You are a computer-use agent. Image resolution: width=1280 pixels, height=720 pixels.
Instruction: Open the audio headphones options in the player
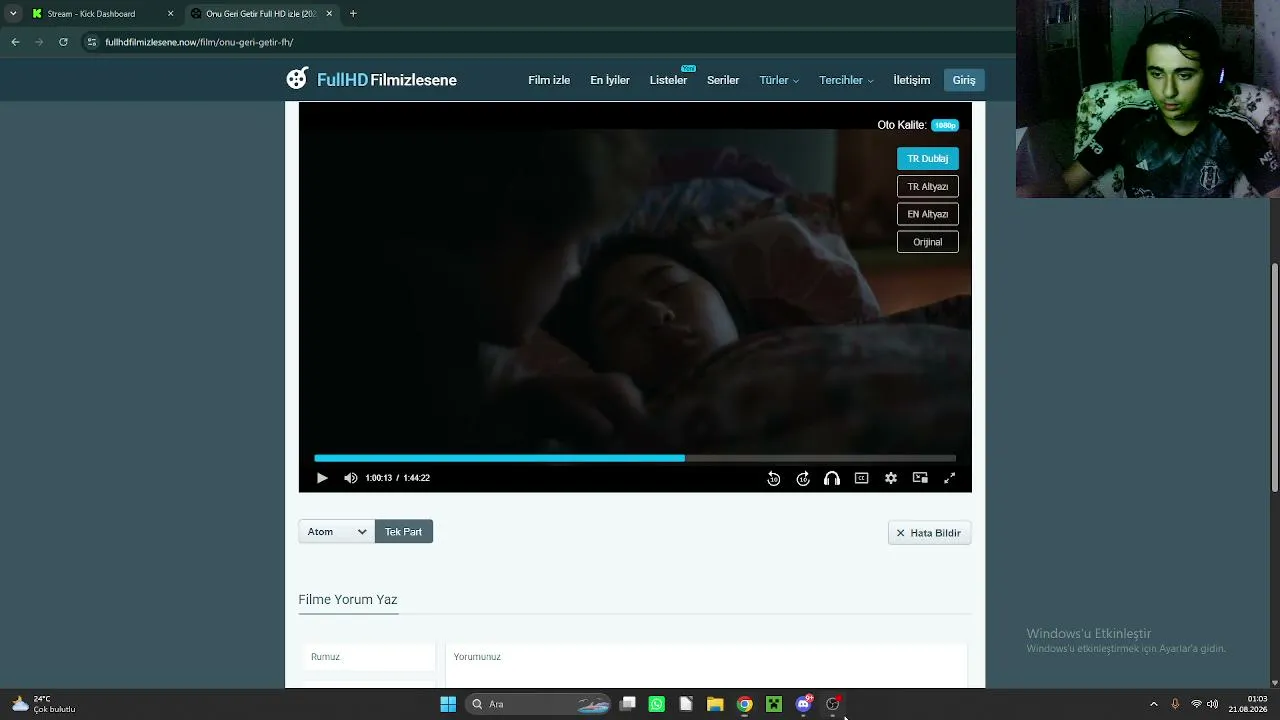tap(831, 478)
